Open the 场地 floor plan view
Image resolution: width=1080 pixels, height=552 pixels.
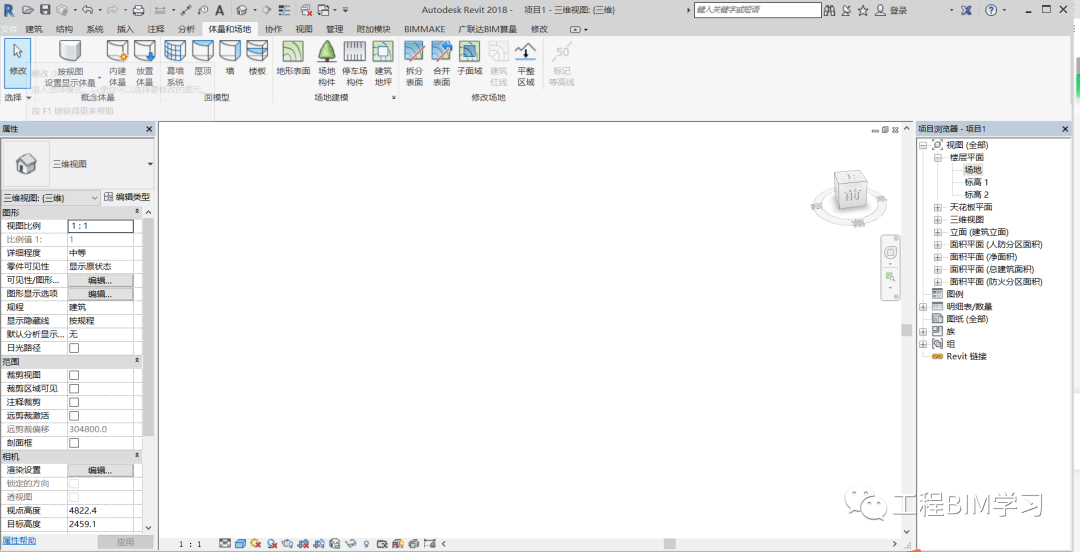[973, 170]
